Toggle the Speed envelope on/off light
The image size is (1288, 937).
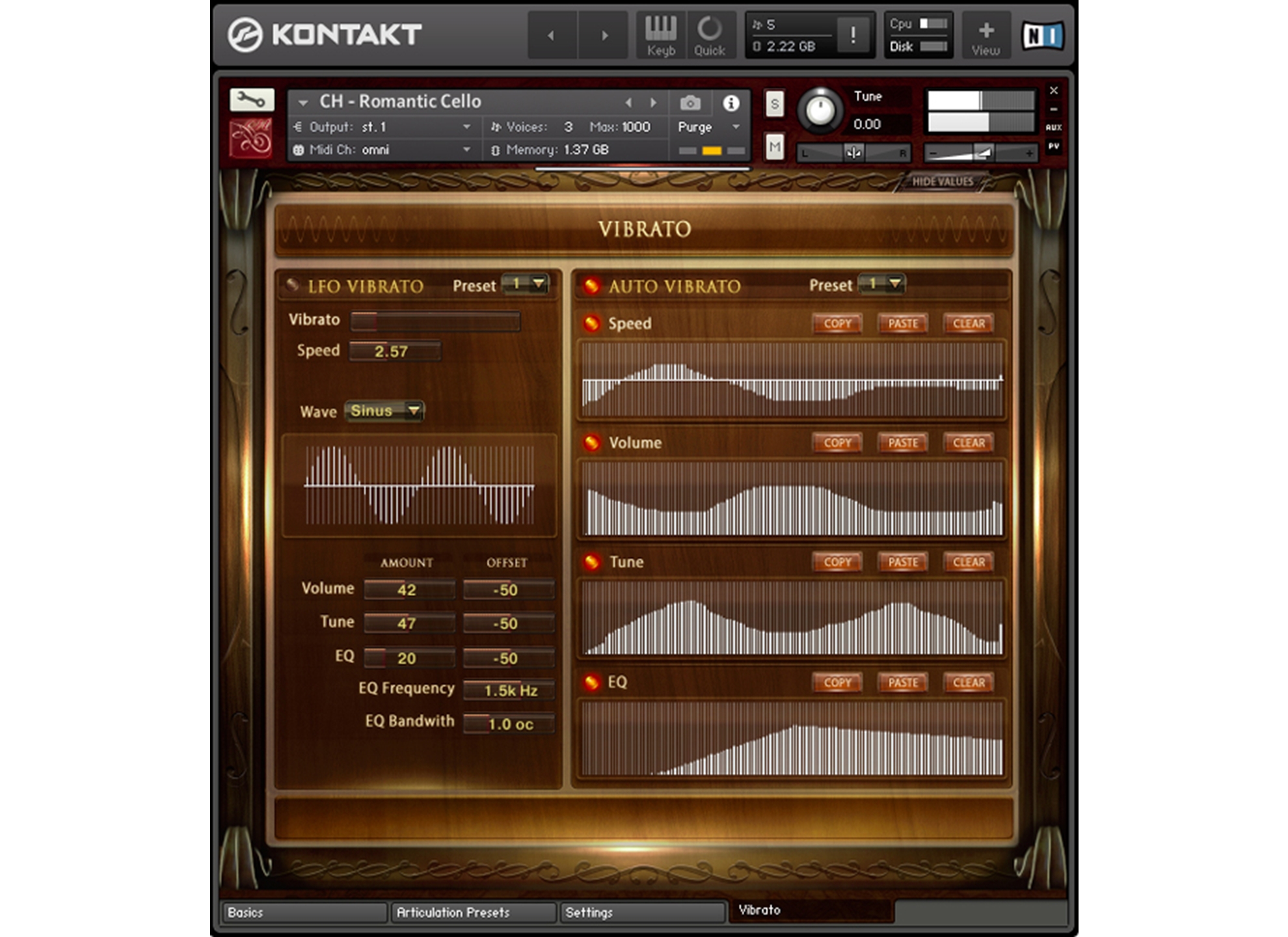pos(591,323)
